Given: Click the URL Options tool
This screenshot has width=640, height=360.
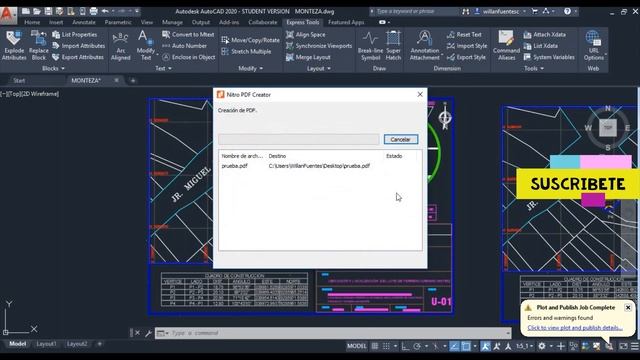Looking at the screenshot, I should (593, 46).
